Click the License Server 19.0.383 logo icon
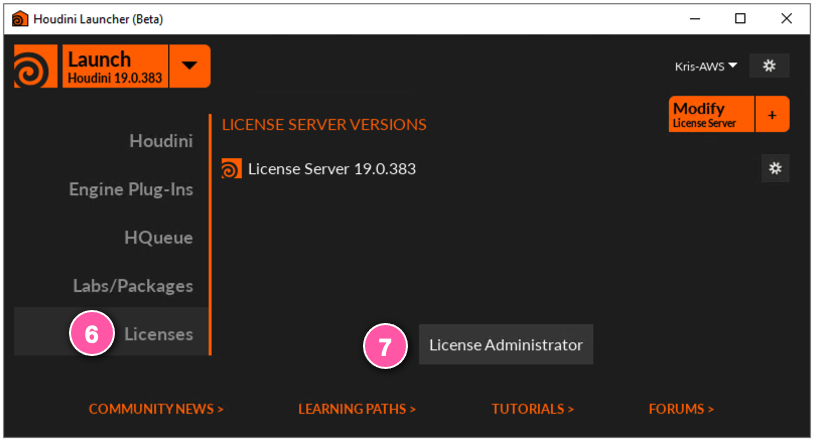Screen dimensions: 816x443 point(232,169)
